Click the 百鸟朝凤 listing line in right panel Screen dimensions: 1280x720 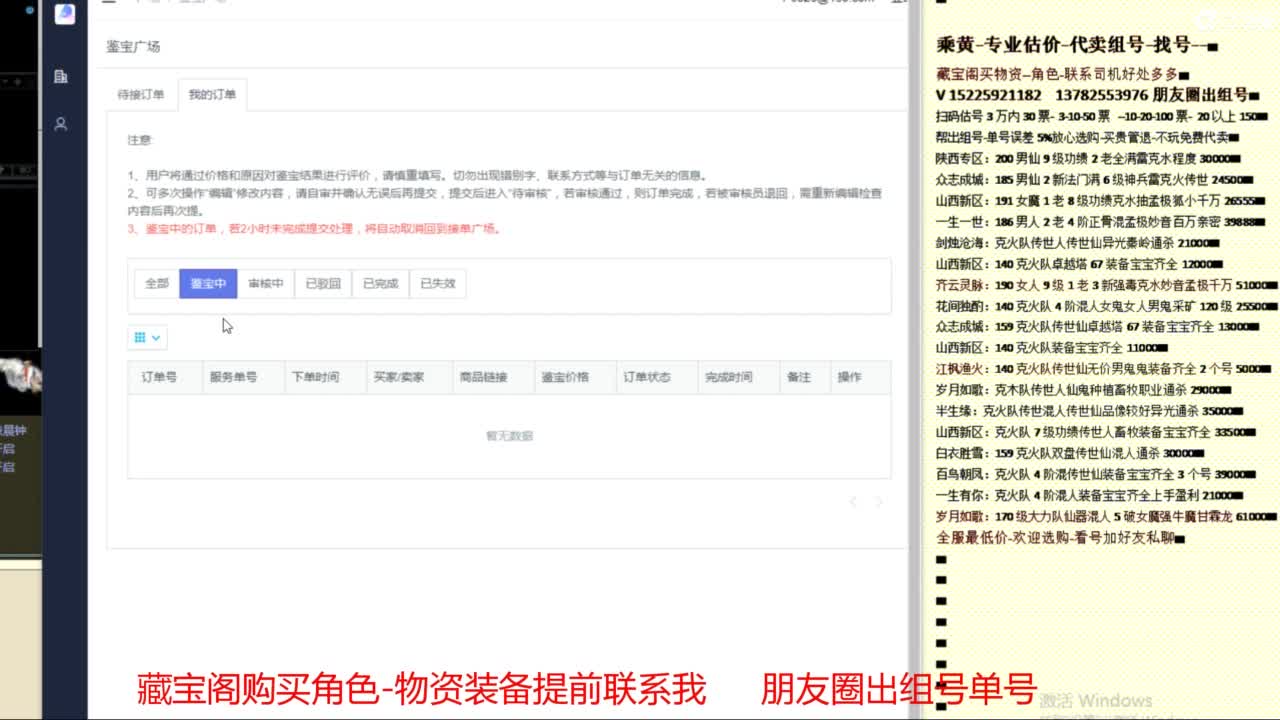click(x=1097, y=473)
